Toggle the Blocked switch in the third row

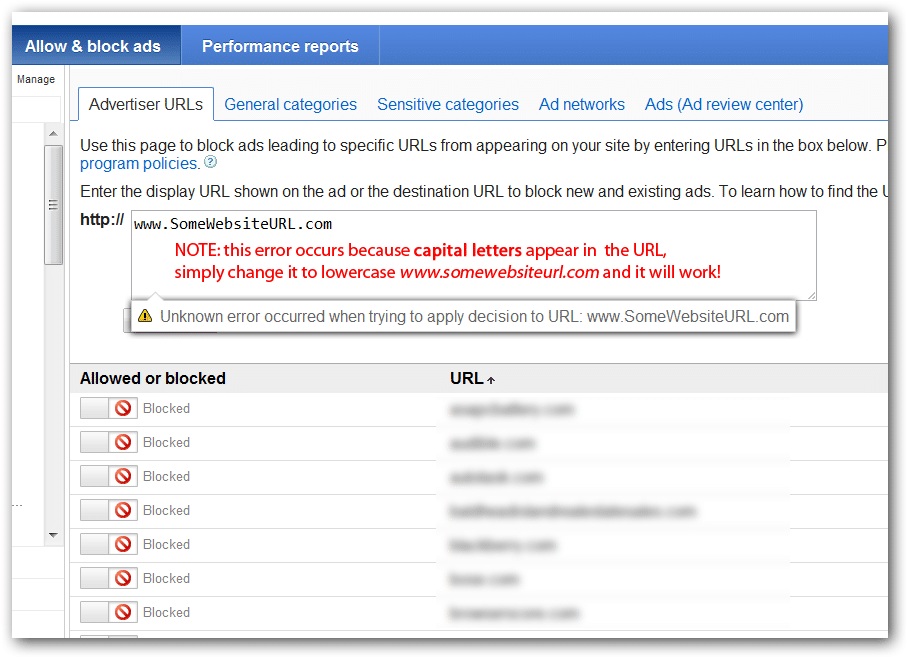(x=96, y=476)
